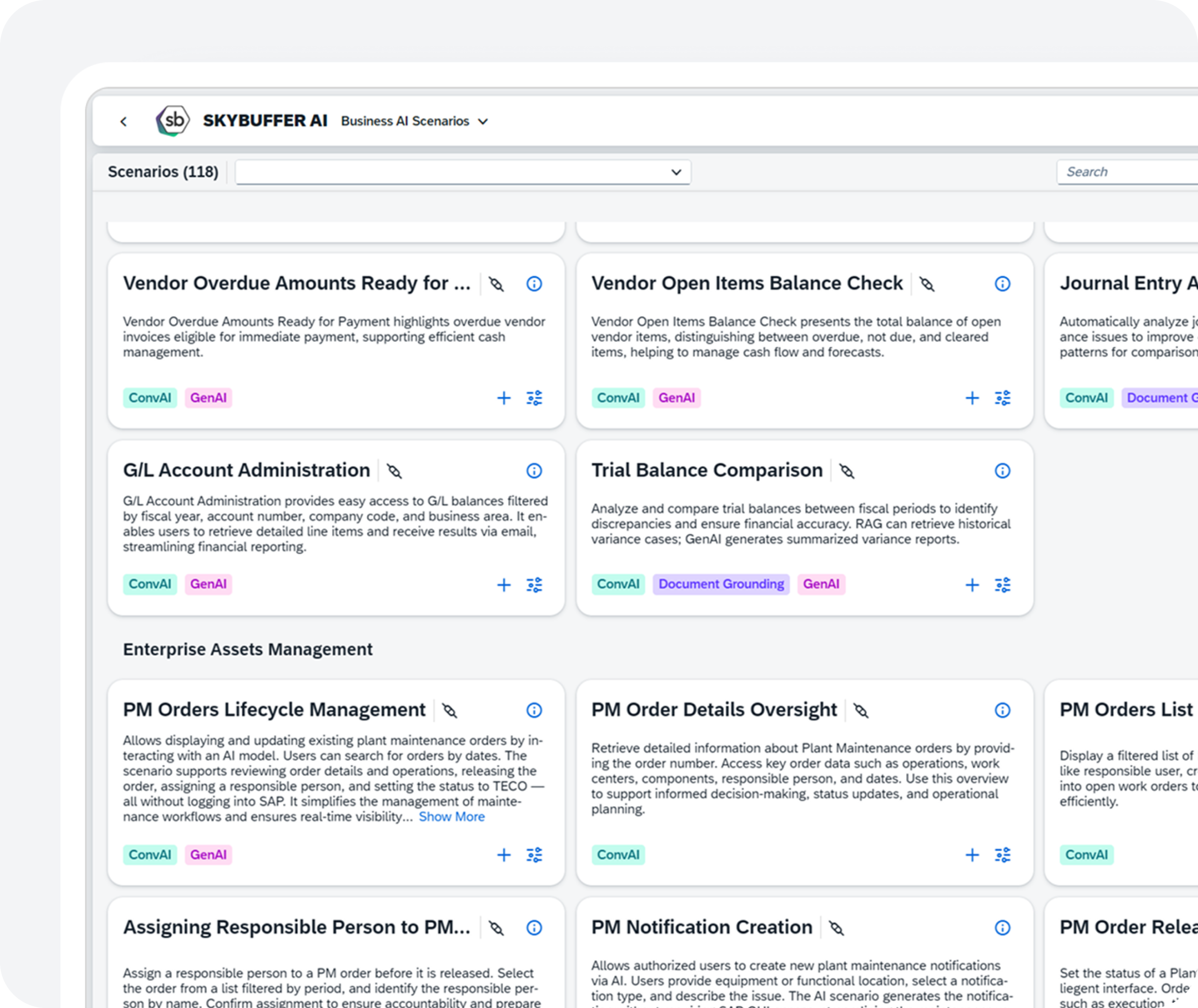Toggle link icon next to G/L Account Administration
The width and height of the screenshot is (1198, 1008).
tap(394, 471)
